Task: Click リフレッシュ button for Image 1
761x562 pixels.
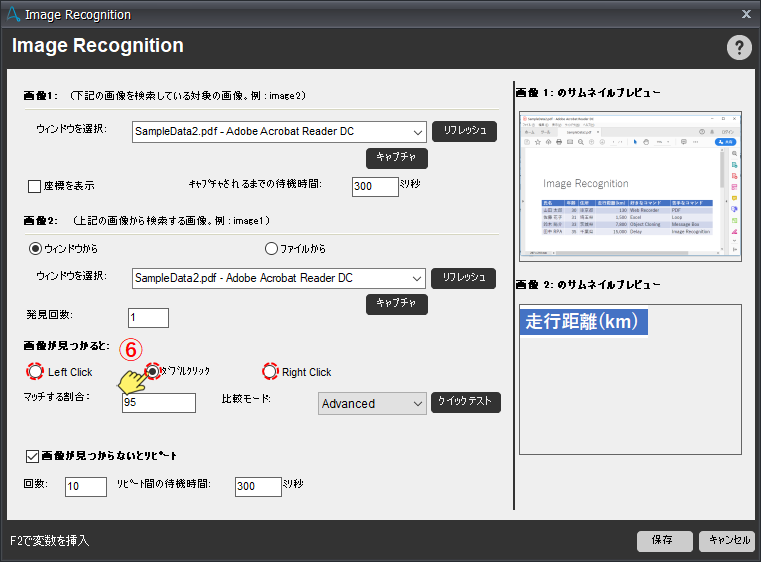Action: (464, 131)
